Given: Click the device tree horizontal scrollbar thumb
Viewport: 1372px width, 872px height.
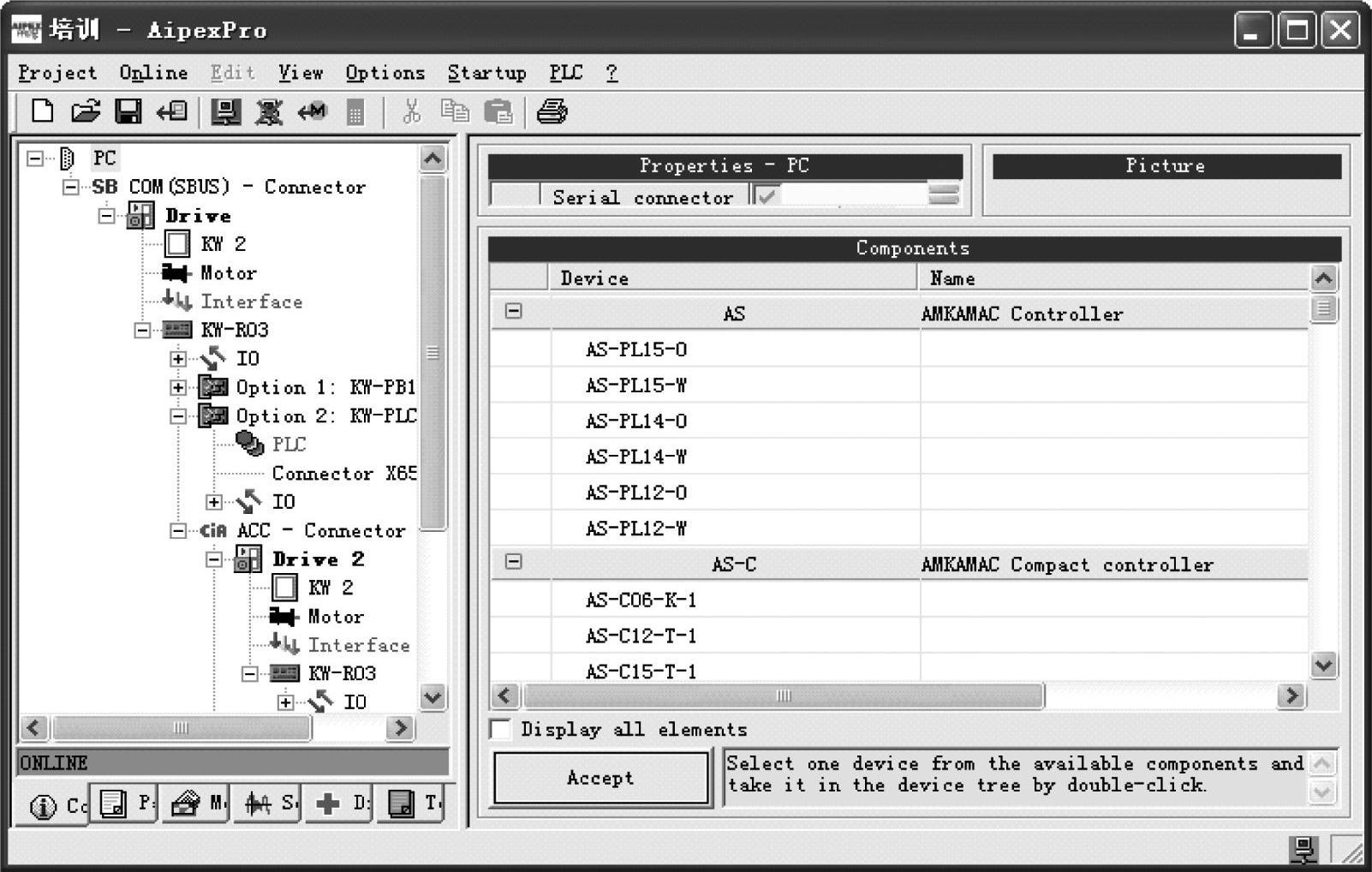Looking at the screenshot, I should pos(182,728).
